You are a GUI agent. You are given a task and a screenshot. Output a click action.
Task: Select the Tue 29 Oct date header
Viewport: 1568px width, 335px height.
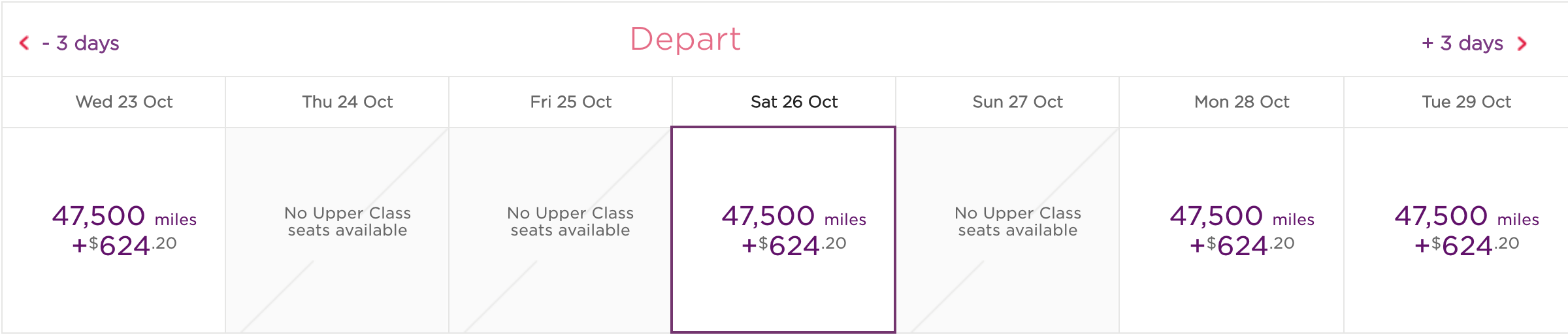pos(1467,102)
